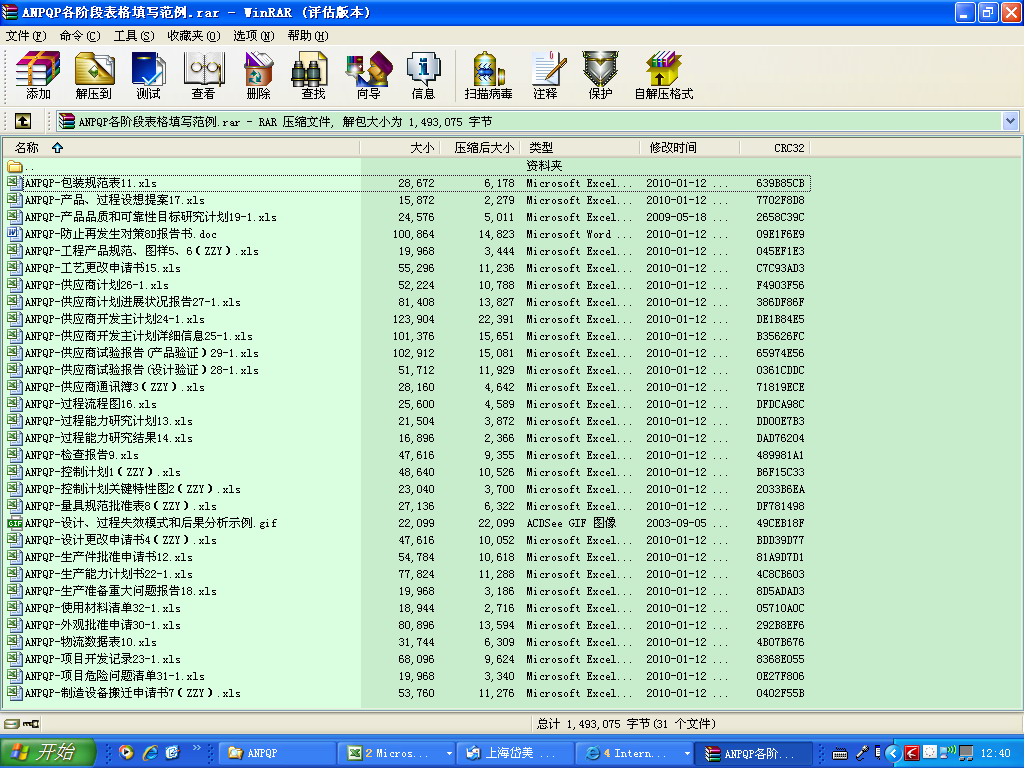
Task: Click the Delete (删除) toolbar icon
Action: [x=259, y=75]
